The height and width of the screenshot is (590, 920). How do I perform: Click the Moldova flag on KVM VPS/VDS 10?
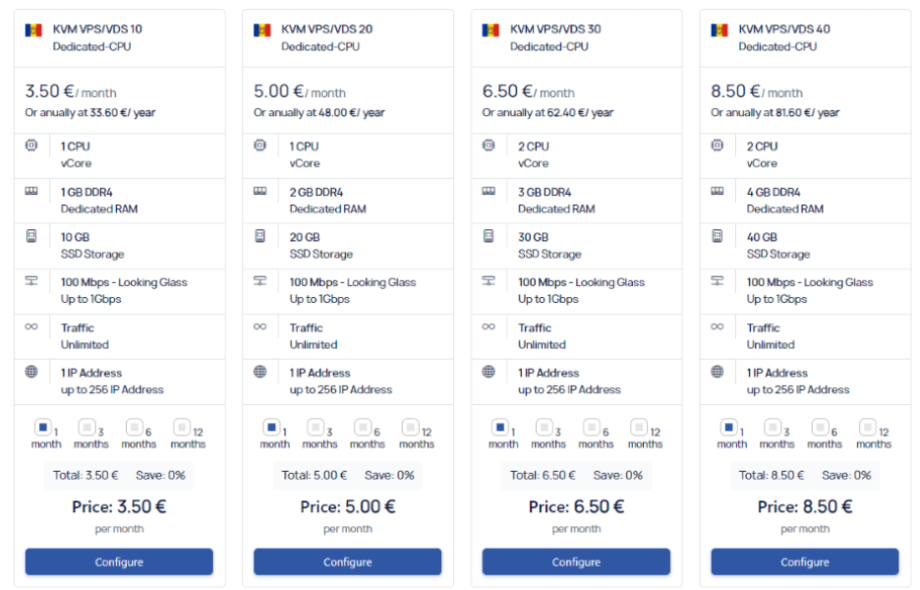[33, 29]
